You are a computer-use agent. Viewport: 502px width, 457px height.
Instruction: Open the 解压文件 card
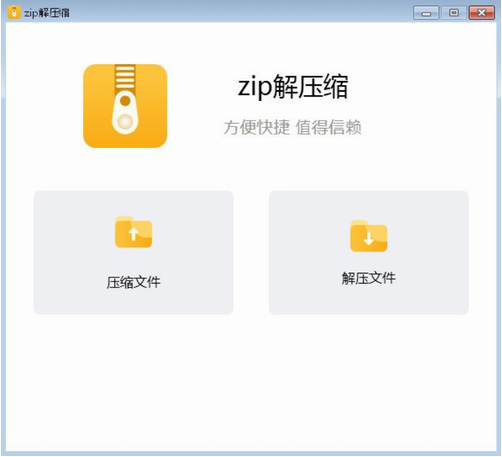[369, 252]
